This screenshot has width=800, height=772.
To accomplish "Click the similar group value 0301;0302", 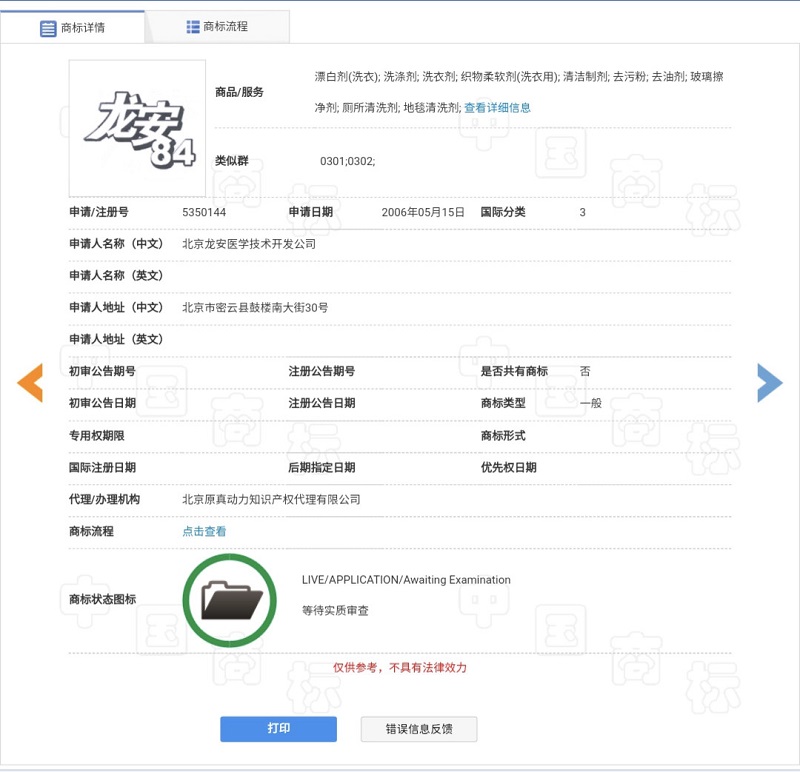I will [x=347, y=161].
